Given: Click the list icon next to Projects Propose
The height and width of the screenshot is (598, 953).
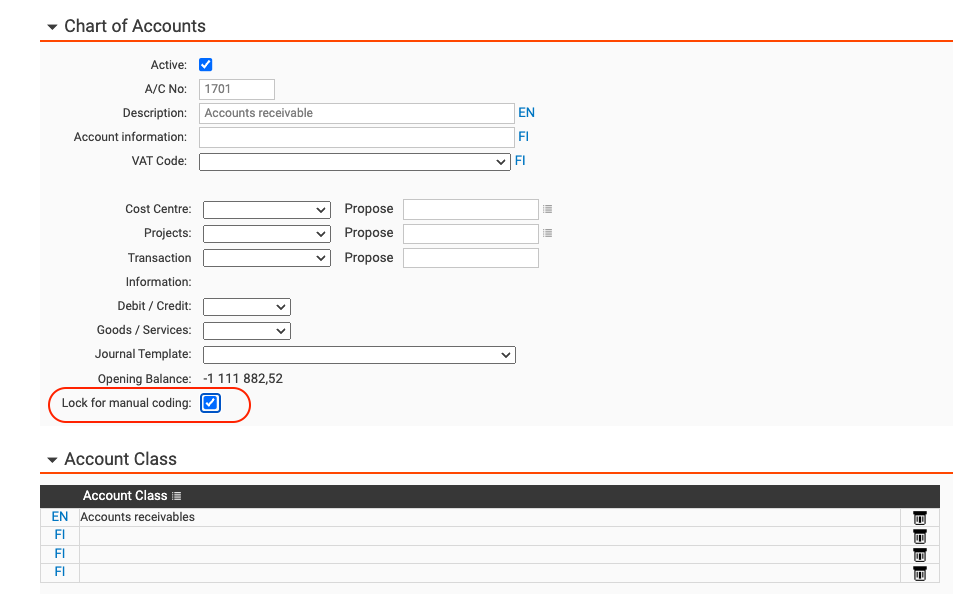Looking at the screenshot, I should click(547, 234).
